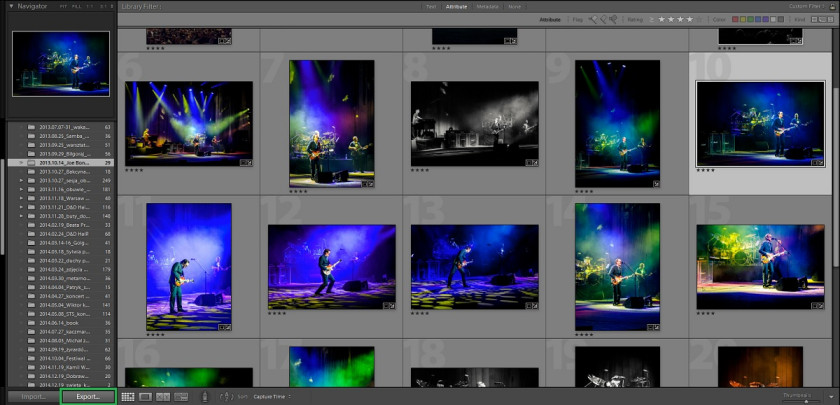This screenshot has height=405, width=840.
Task: Click the Navigator preview image
Action: pos(61,64)
